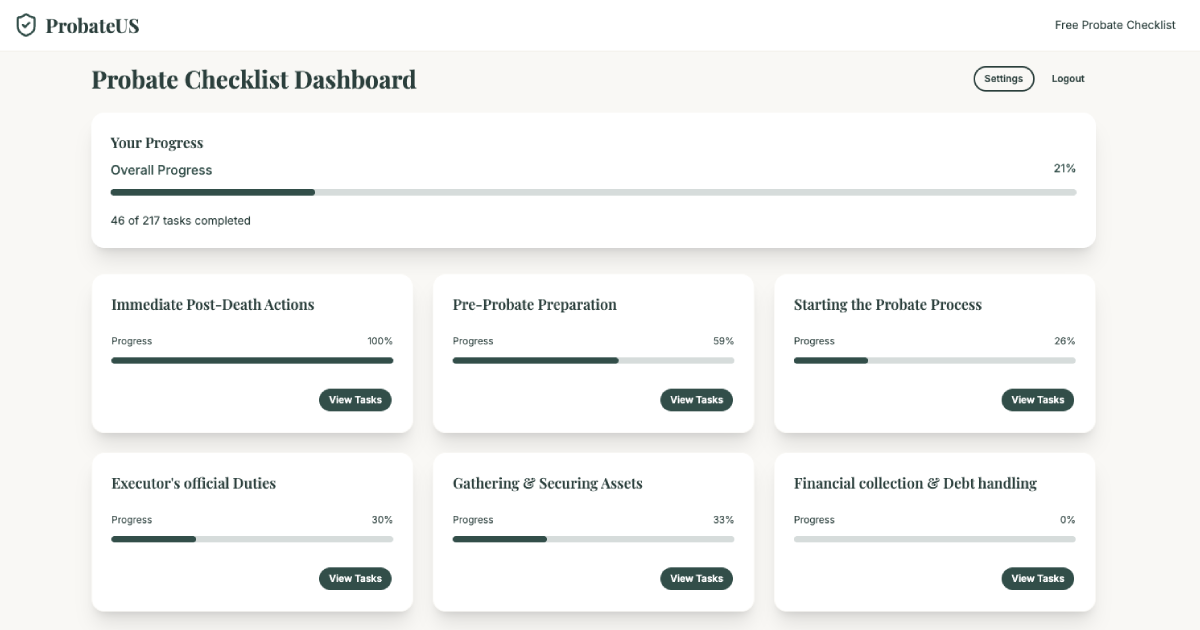Screen dimensions: 1200x630
Task: Open the Free Probate Checklist link
Action: 1115,25
